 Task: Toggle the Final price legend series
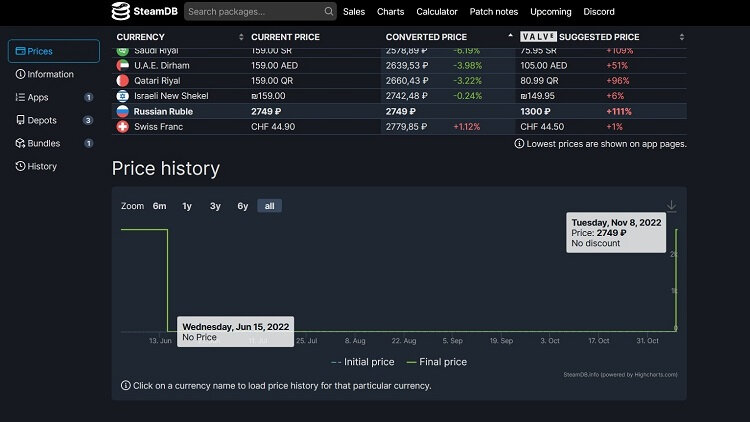click(436, 362)
